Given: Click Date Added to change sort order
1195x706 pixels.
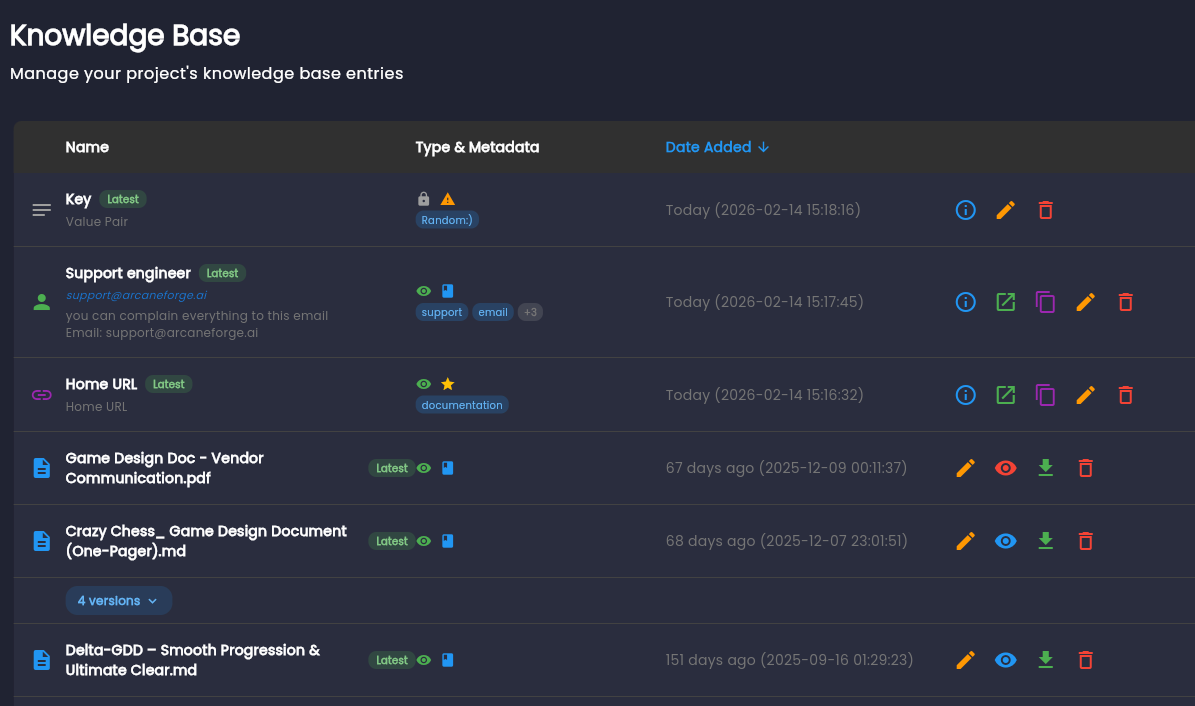Looking at the screenshot, I should [x=711, y=147].
